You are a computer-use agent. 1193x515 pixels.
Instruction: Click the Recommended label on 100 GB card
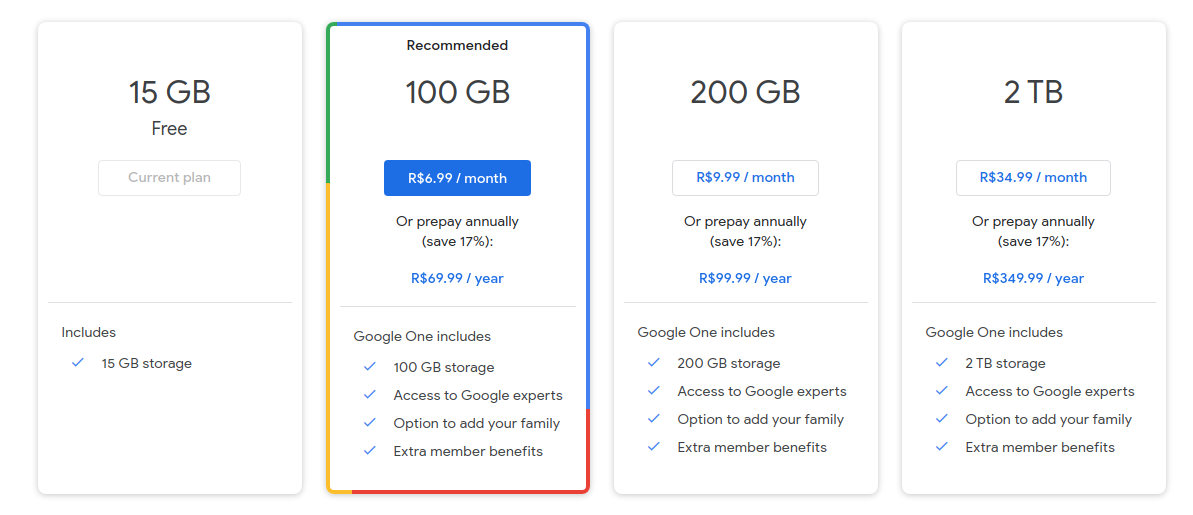pyautogui.click(x=457, y=46)
